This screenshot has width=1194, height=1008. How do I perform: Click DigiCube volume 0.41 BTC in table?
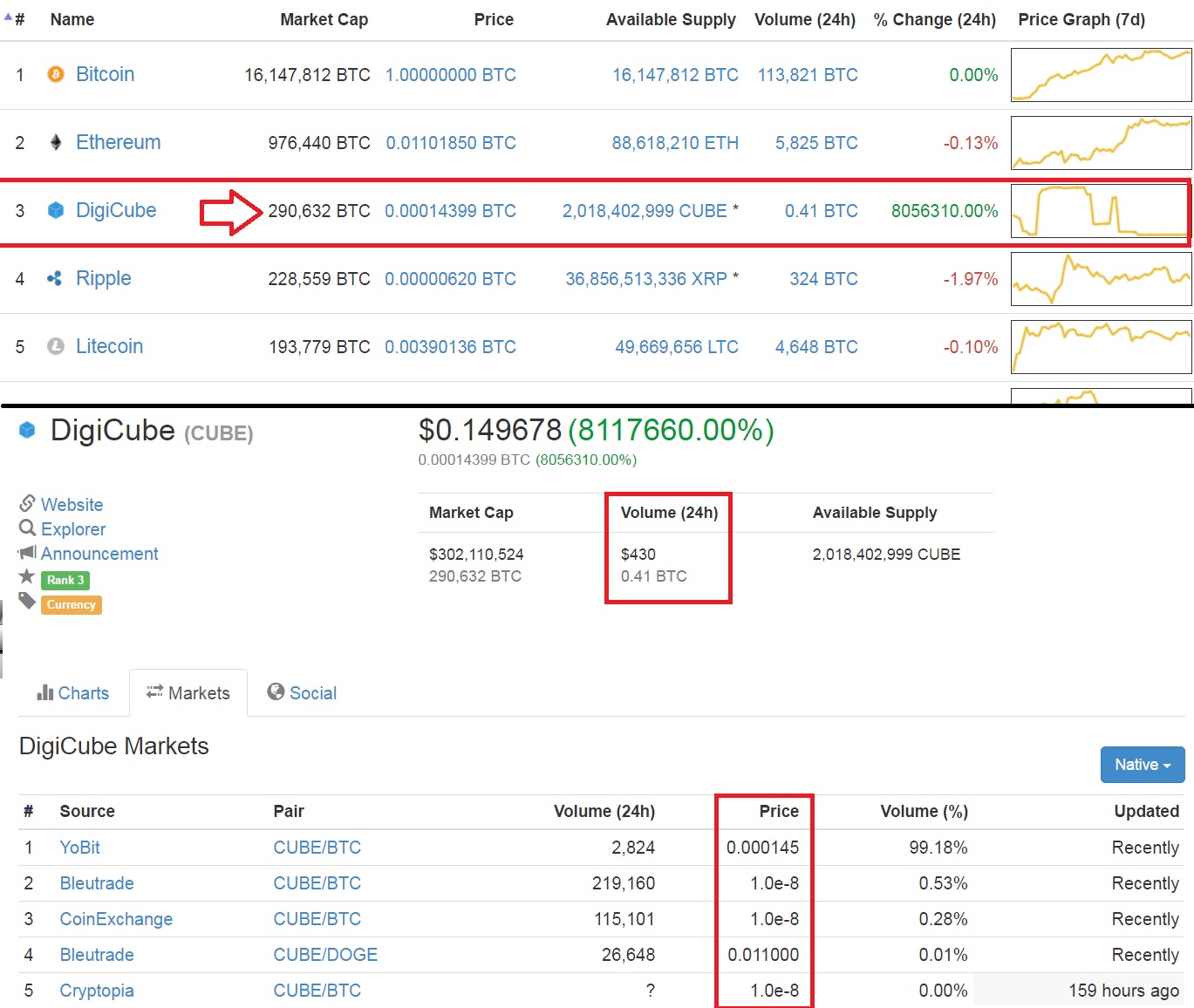click(821, 211)
